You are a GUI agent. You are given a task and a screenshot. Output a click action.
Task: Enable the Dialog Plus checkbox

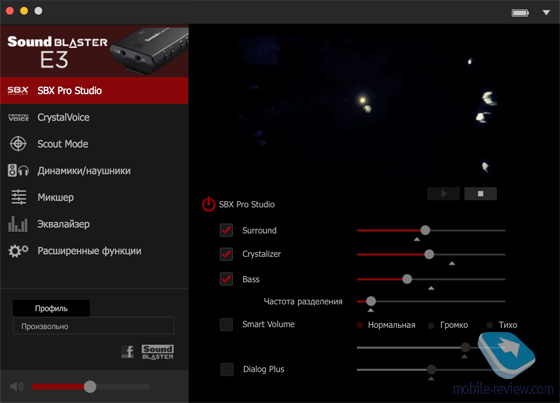pyautogui.click(x=227, y=369)
